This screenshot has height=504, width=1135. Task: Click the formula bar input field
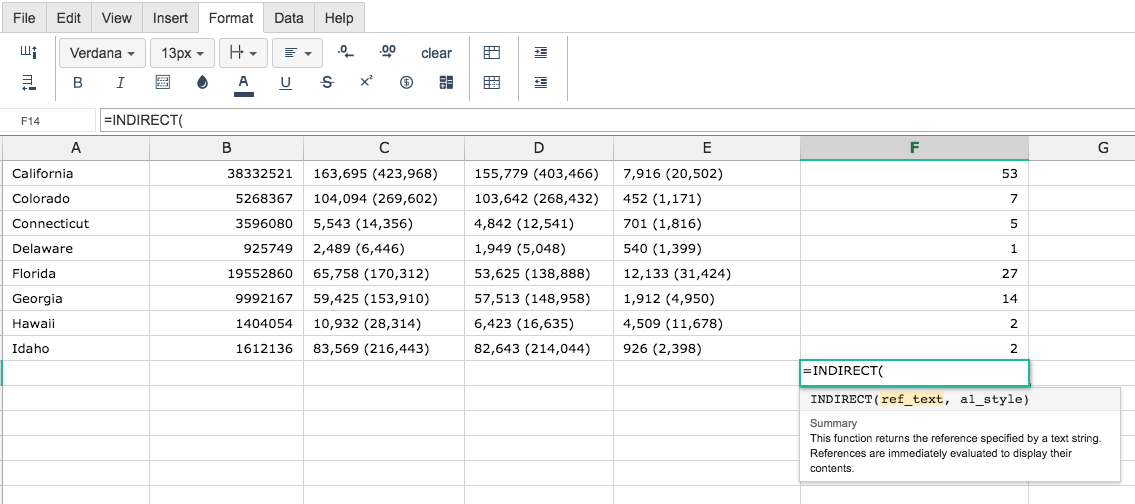click(615, 120)
